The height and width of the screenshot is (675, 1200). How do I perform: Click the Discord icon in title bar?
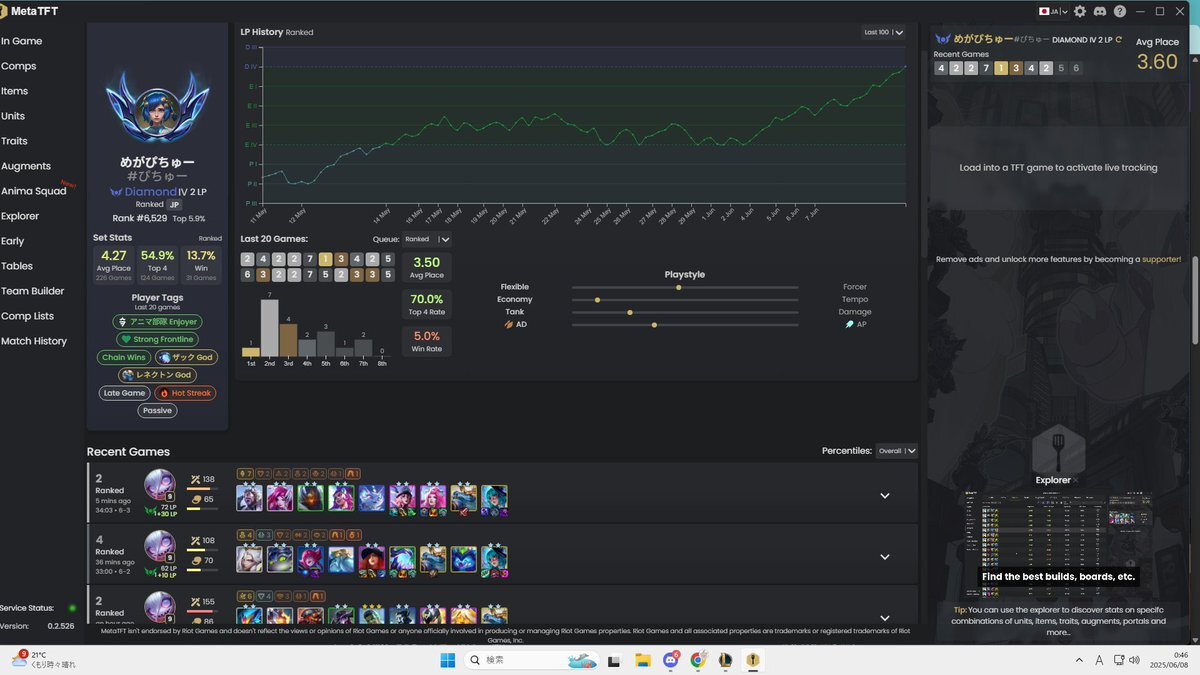point(1099,11)
